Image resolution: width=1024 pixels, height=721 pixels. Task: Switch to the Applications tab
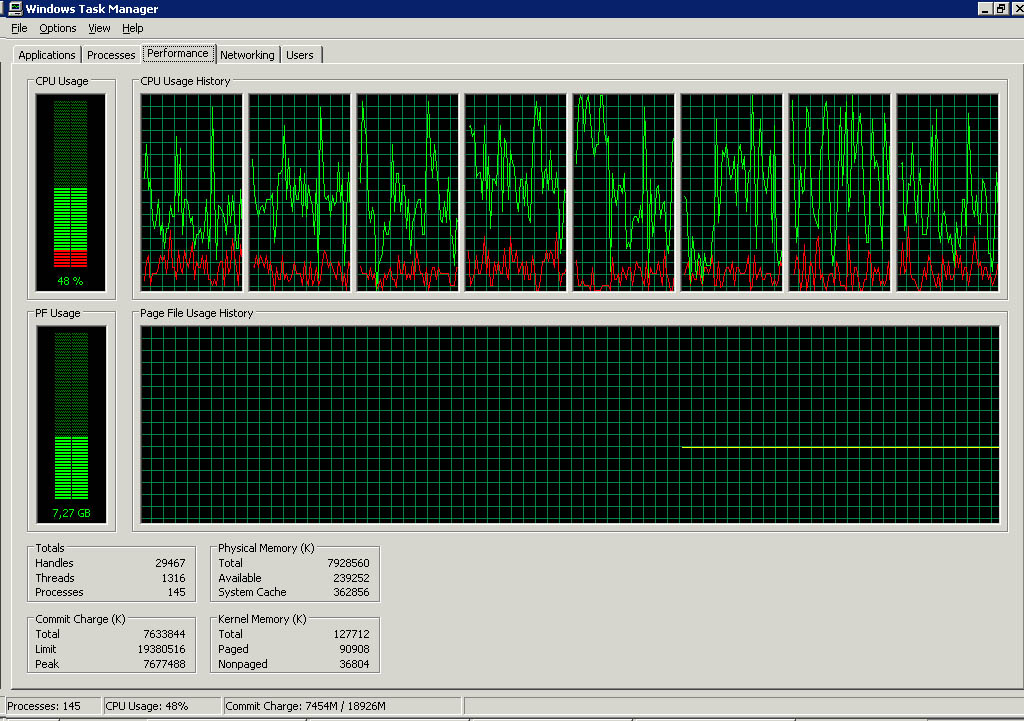47,55
